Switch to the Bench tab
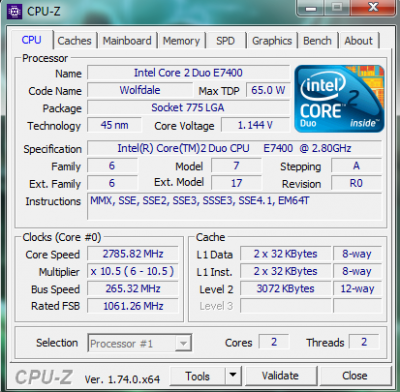400x392 pixels. (317, 41)
